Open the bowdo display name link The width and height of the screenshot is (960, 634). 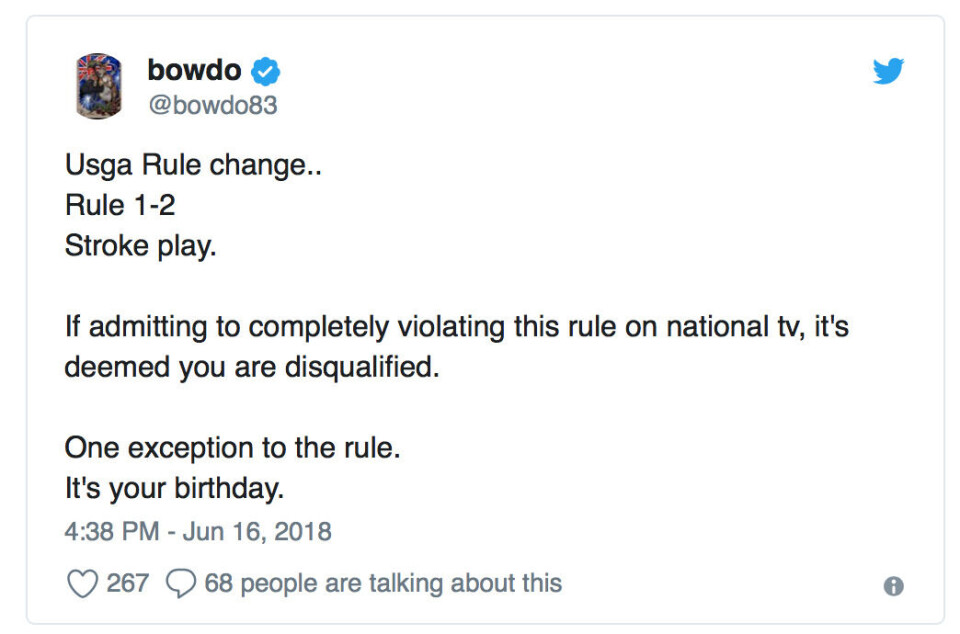194,70
